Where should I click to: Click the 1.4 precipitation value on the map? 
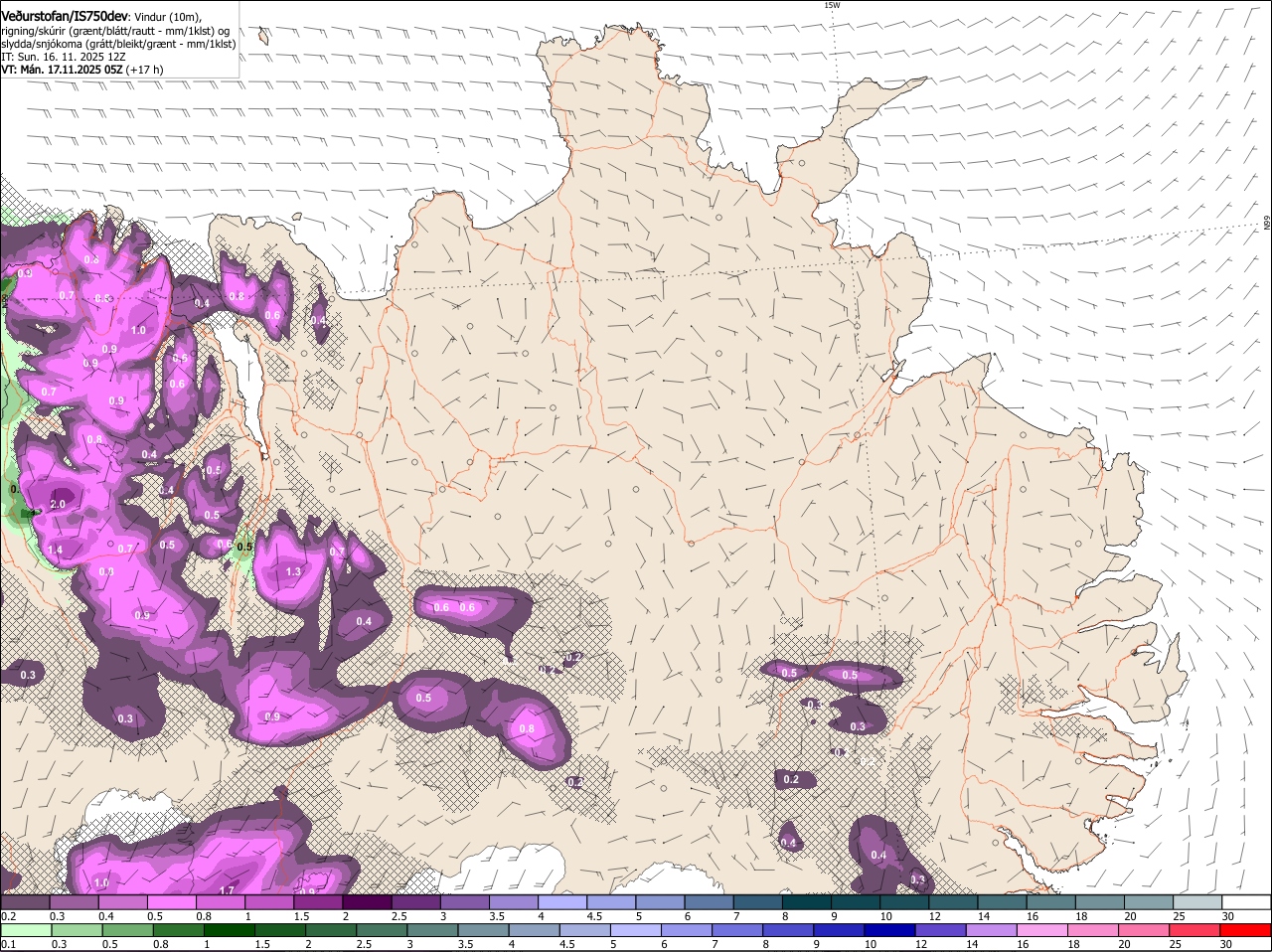55,550
